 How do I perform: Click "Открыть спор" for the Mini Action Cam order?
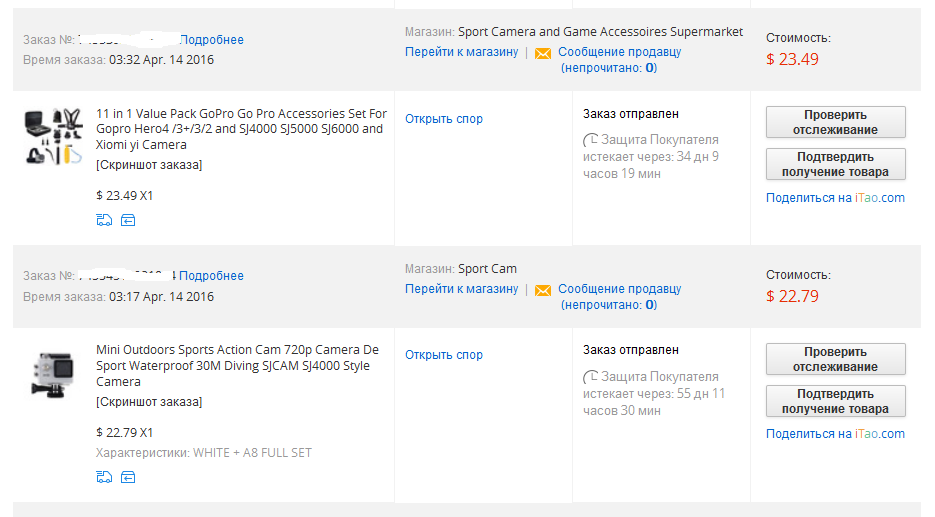443,355
